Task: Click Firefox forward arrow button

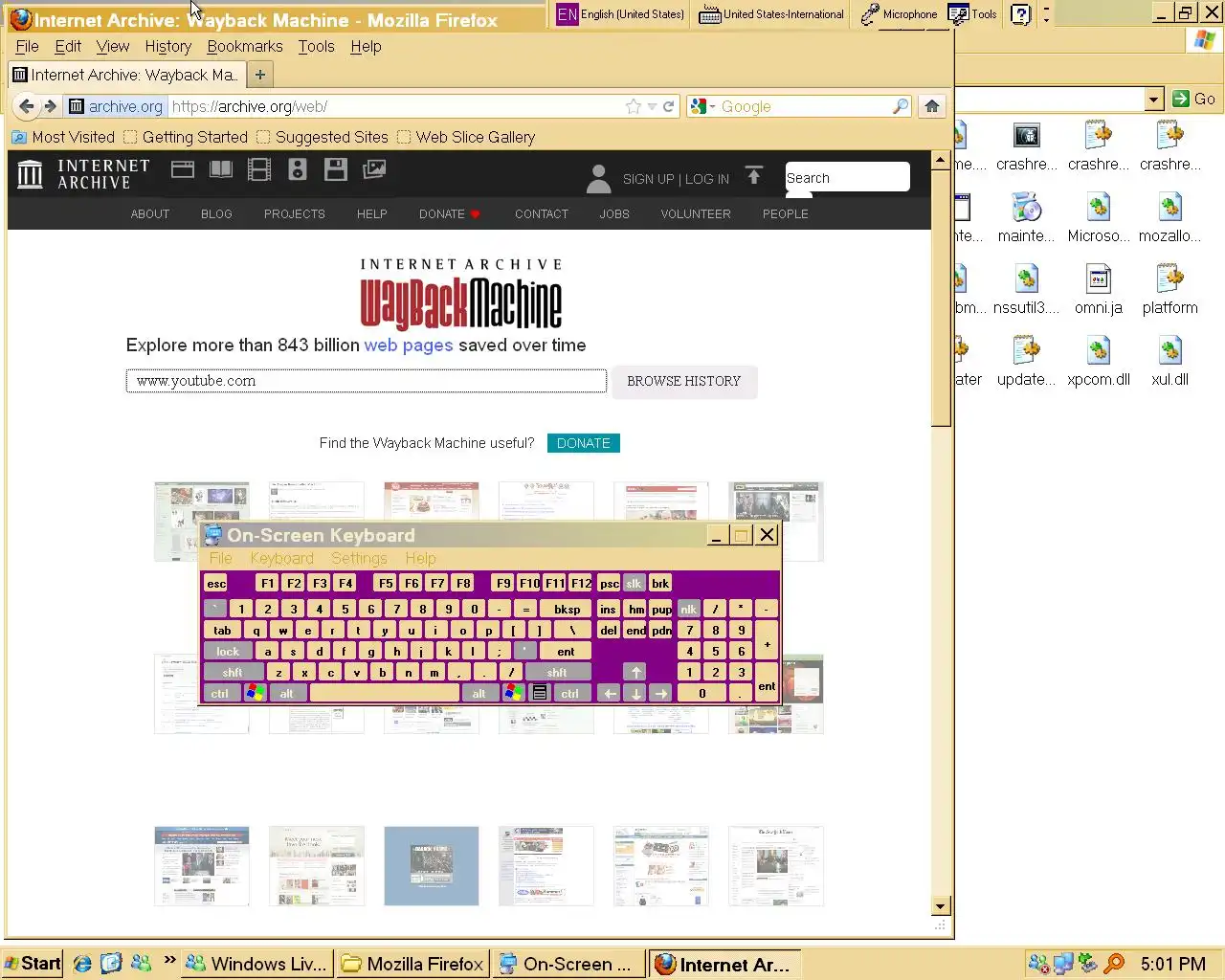Action: point(51,106)
